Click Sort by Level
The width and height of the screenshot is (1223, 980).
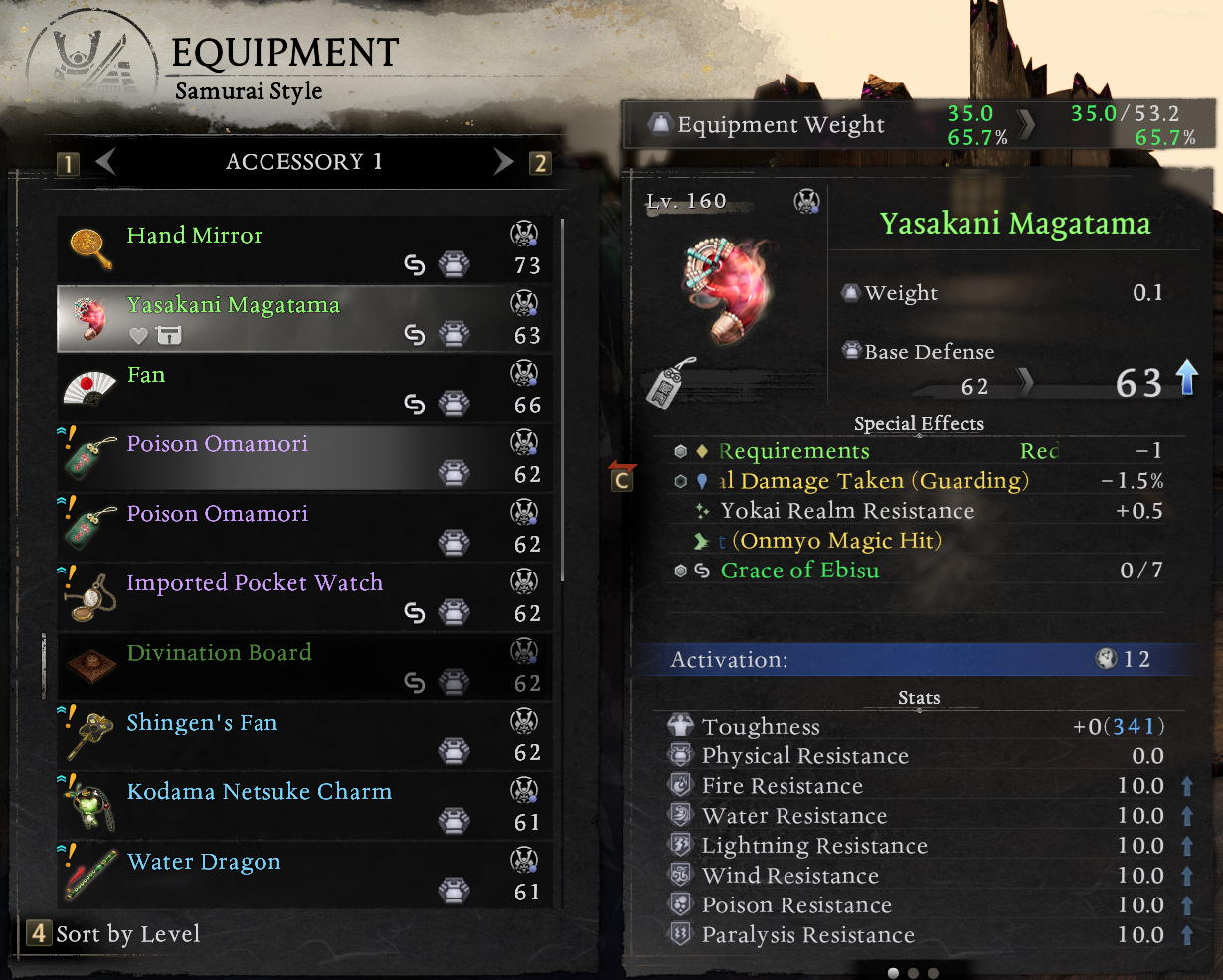128,934
